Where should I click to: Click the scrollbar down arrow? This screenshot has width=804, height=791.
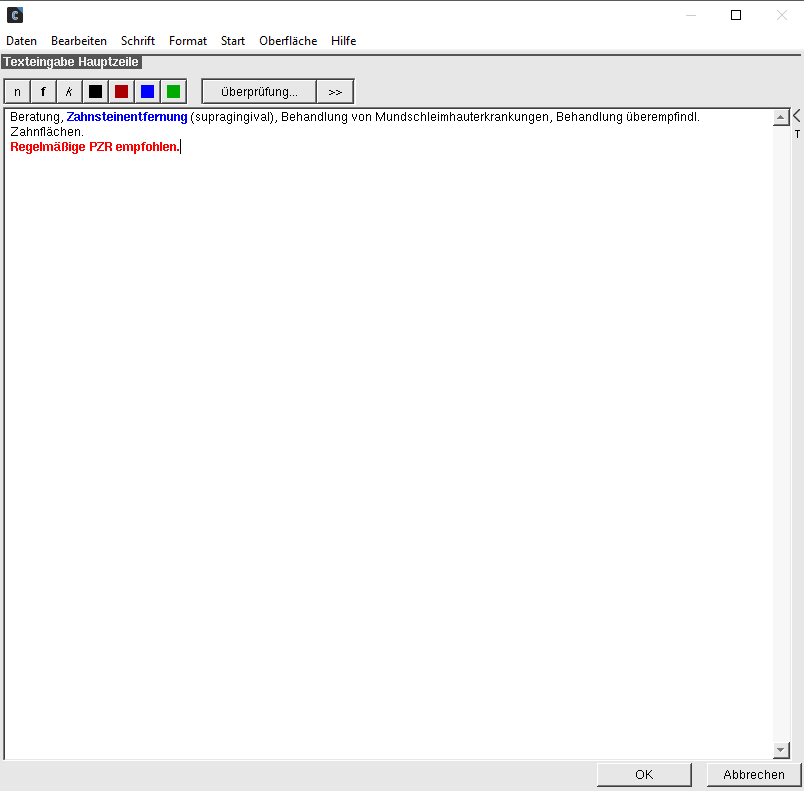point(780,750)
